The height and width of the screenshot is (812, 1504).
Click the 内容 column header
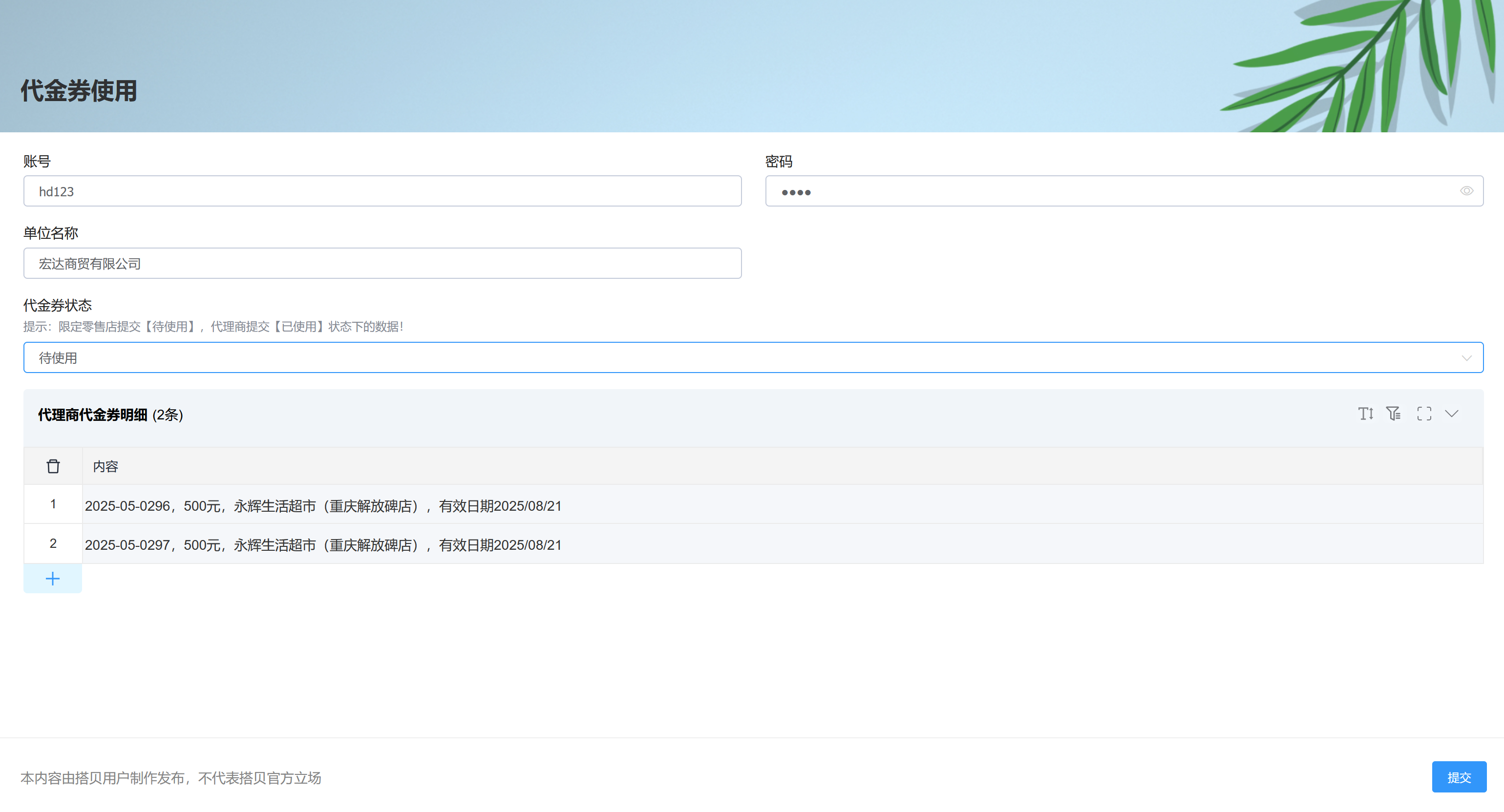click(106, 466)
